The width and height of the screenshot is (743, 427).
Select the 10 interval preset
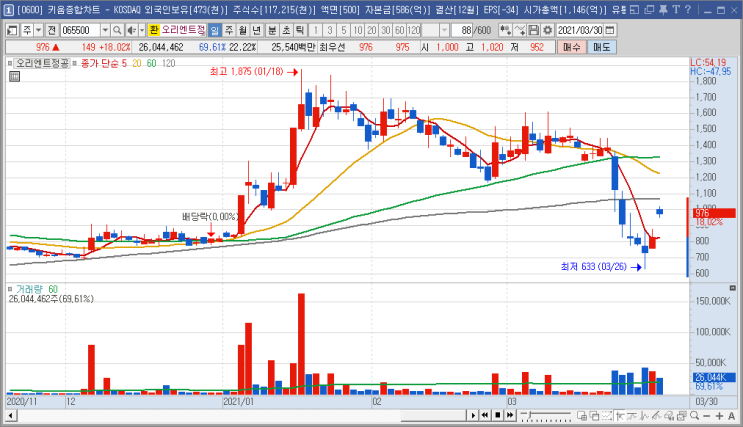point(358,30)
